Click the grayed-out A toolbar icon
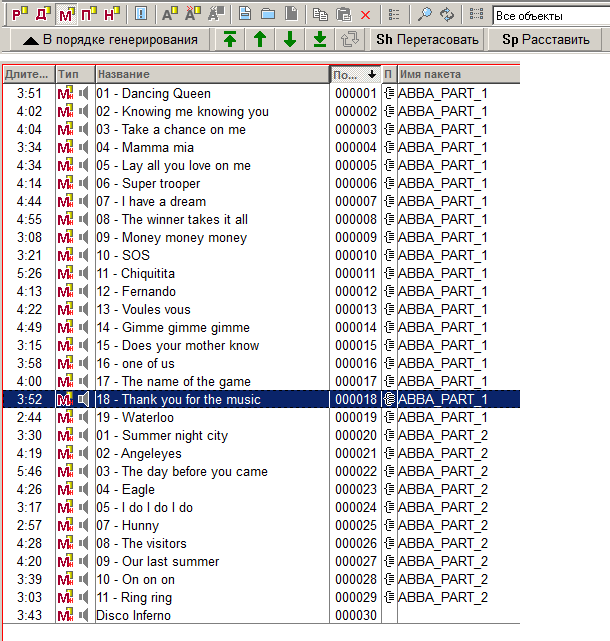Viewport: 610px width, 641px height. tap(216, 15)
